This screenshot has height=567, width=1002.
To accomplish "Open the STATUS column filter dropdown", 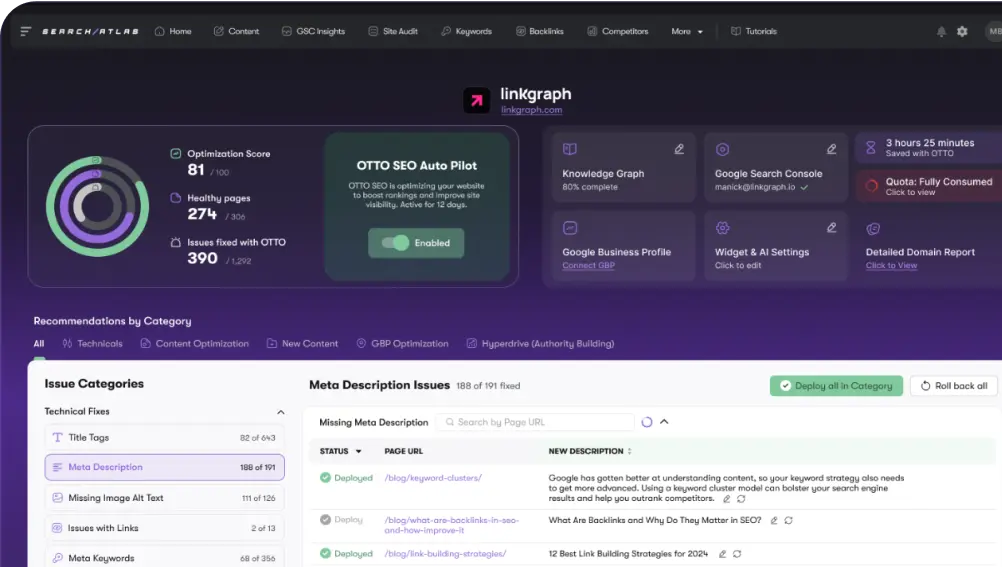I will 358,451.
